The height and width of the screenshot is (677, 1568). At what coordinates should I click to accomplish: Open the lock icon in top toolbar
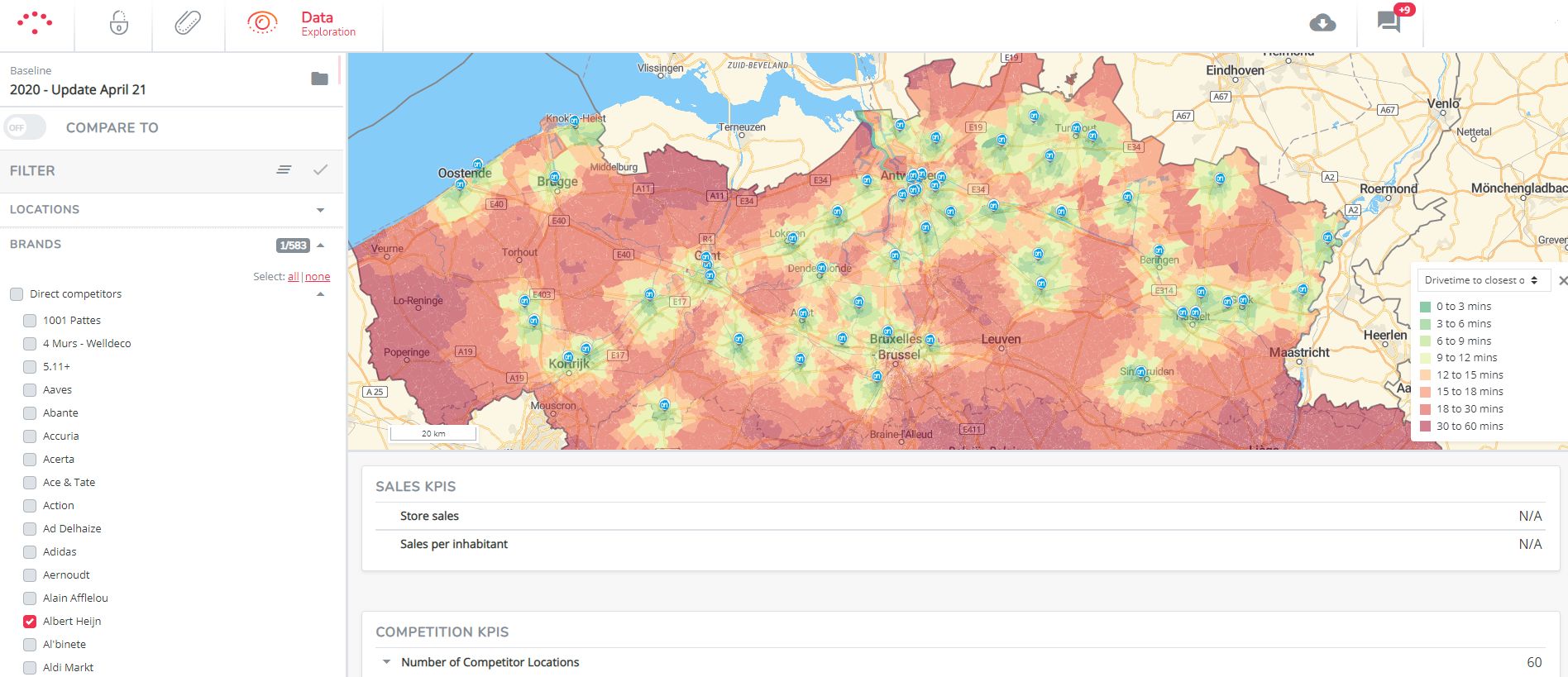[119, 23]
